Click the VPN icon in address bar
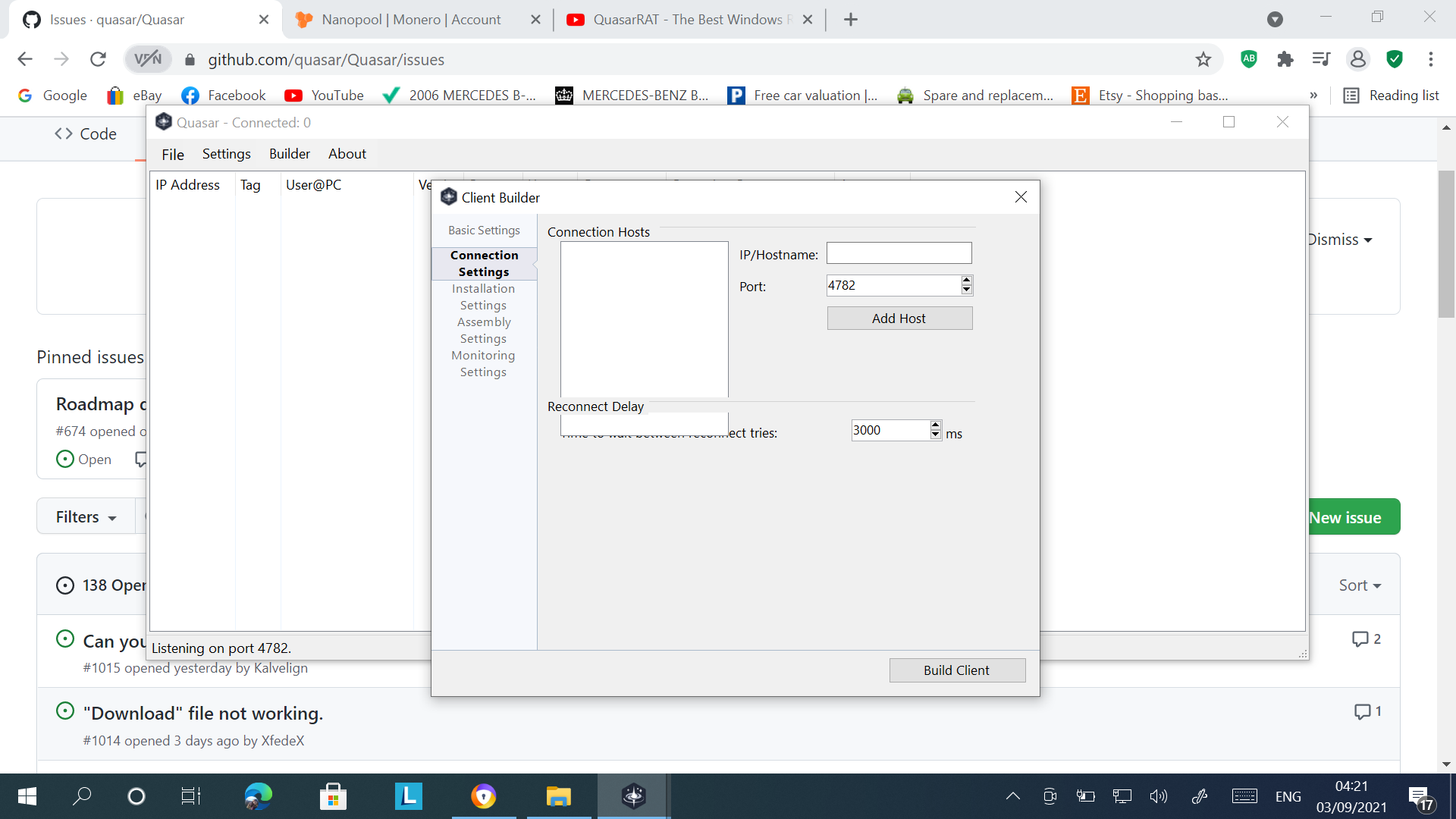This screenshot has height=819, width=1456. pos(148,59)
